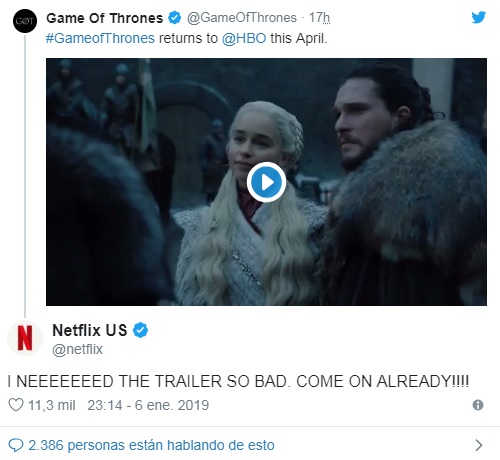Expand conversation with right chevron

[479, 445]
